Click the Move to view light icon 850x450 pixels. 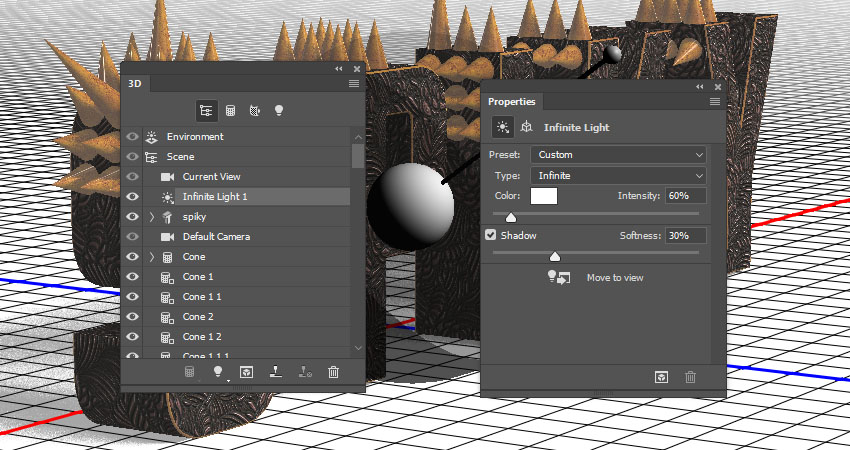click(x=559, y=278)
